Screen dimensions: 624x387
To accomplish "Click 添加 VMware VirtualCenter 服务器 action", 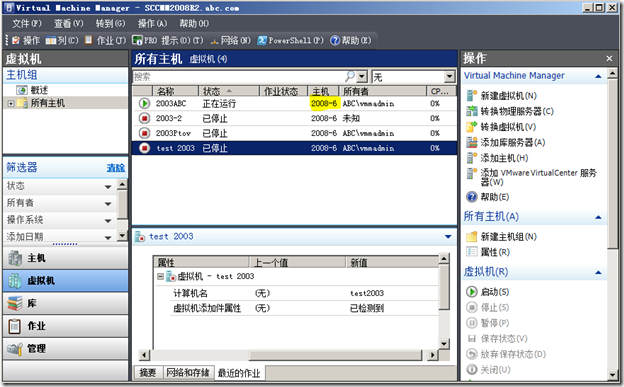I will point(532,177).
